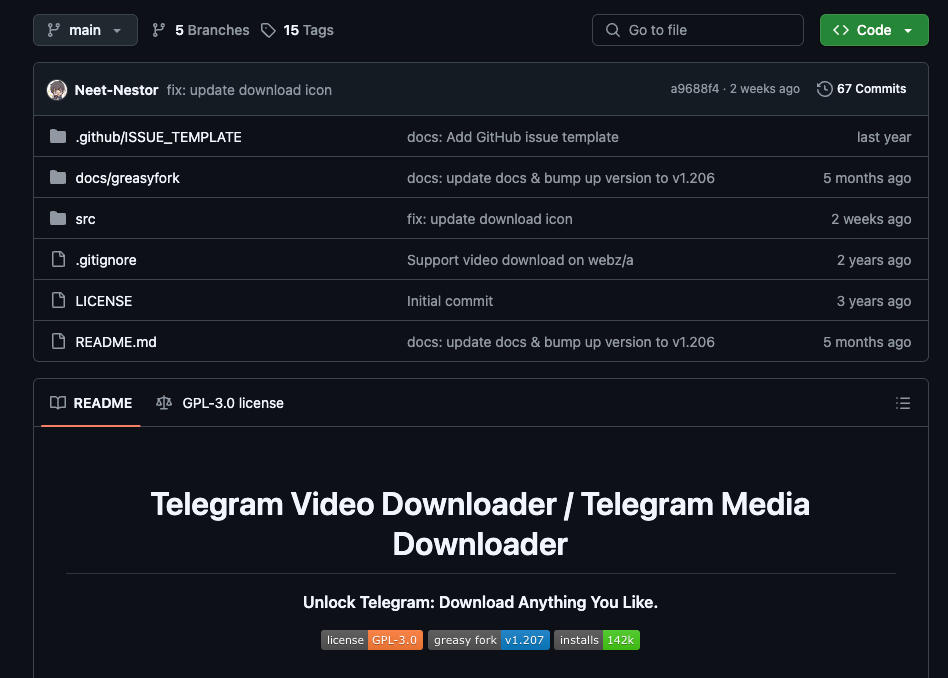Click the Neet-Nestor avatar image
The image size is (948, 678).
coord(57,90)
